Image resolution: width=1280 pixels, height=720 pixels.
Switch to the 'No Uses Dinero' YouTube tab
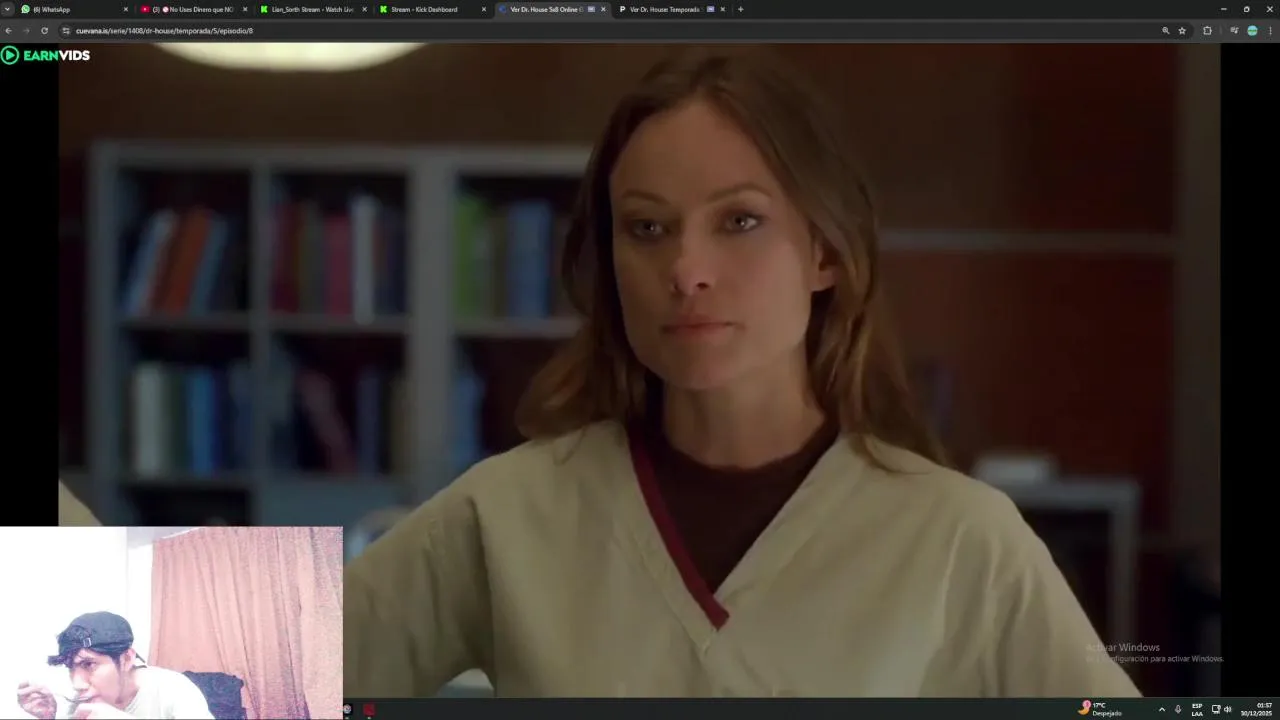195,9
